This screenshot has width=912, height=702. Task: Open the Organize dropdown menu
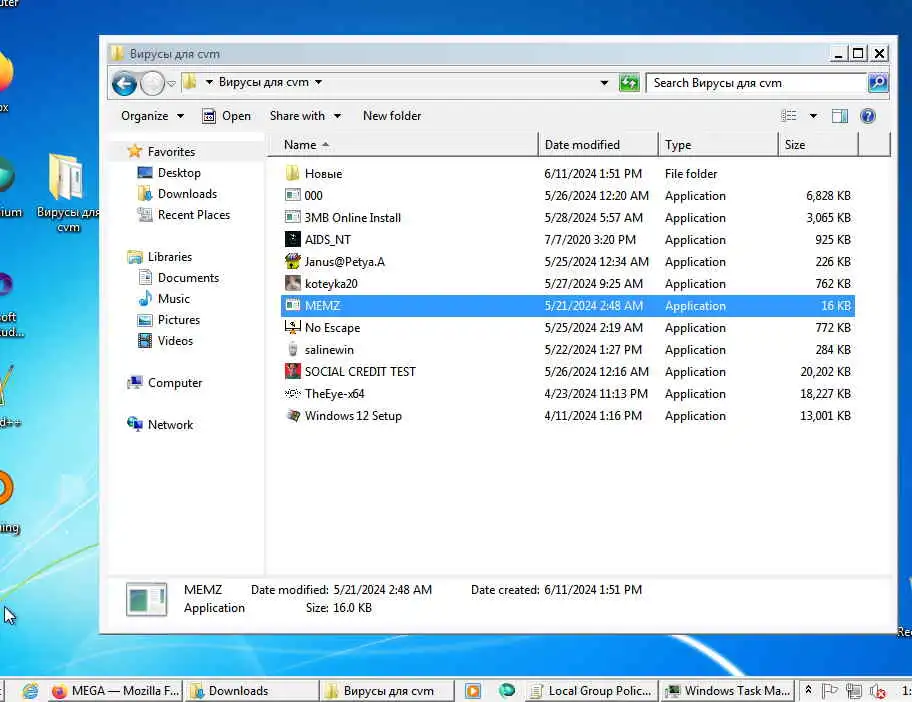pyautogui.click(x=152, y=116)
